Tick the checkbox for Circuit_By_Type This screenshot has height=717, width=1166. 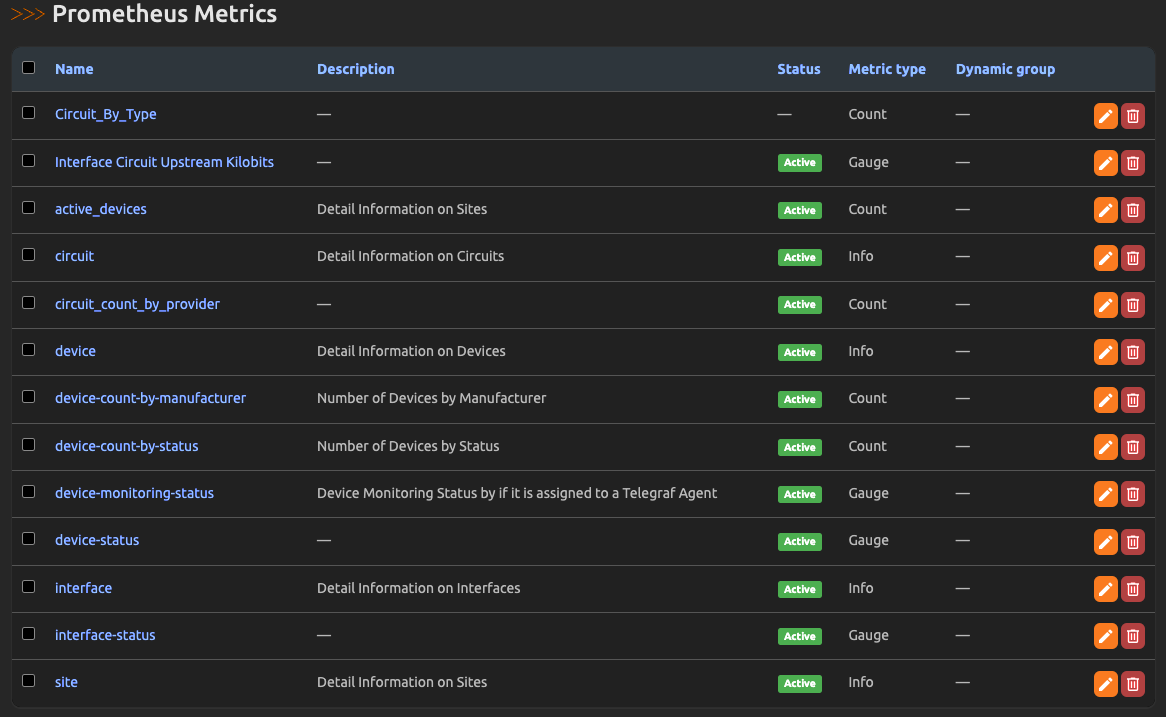pos(29,113)
